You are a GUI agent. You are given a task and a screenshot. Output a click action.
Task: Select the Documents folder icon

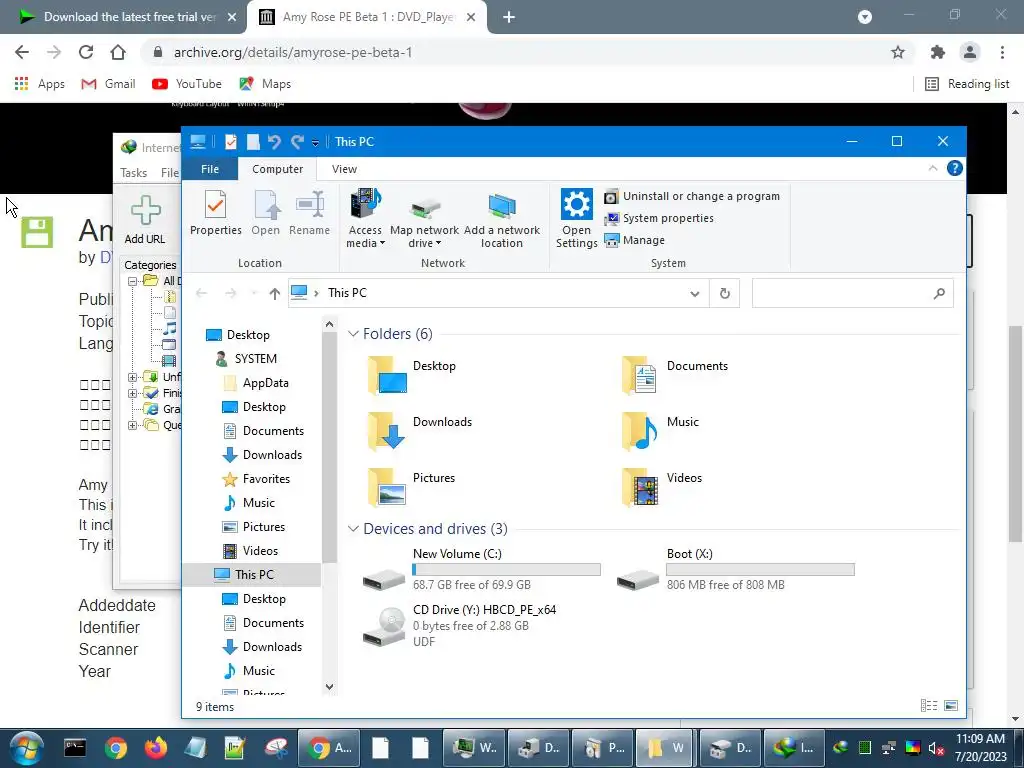pyautogui.click(x=676, y=375)
